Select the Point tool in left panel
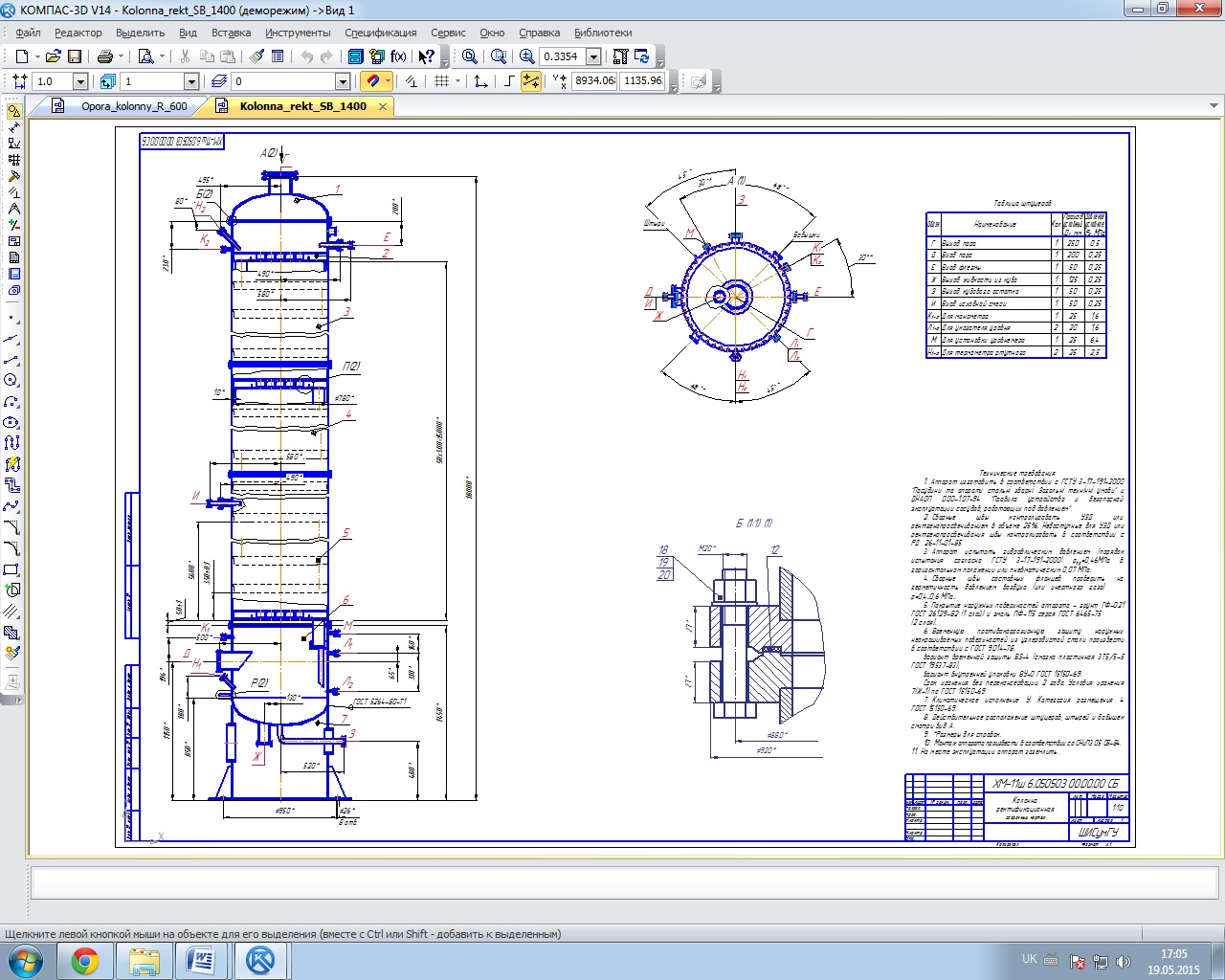 (x=11, y=318)
